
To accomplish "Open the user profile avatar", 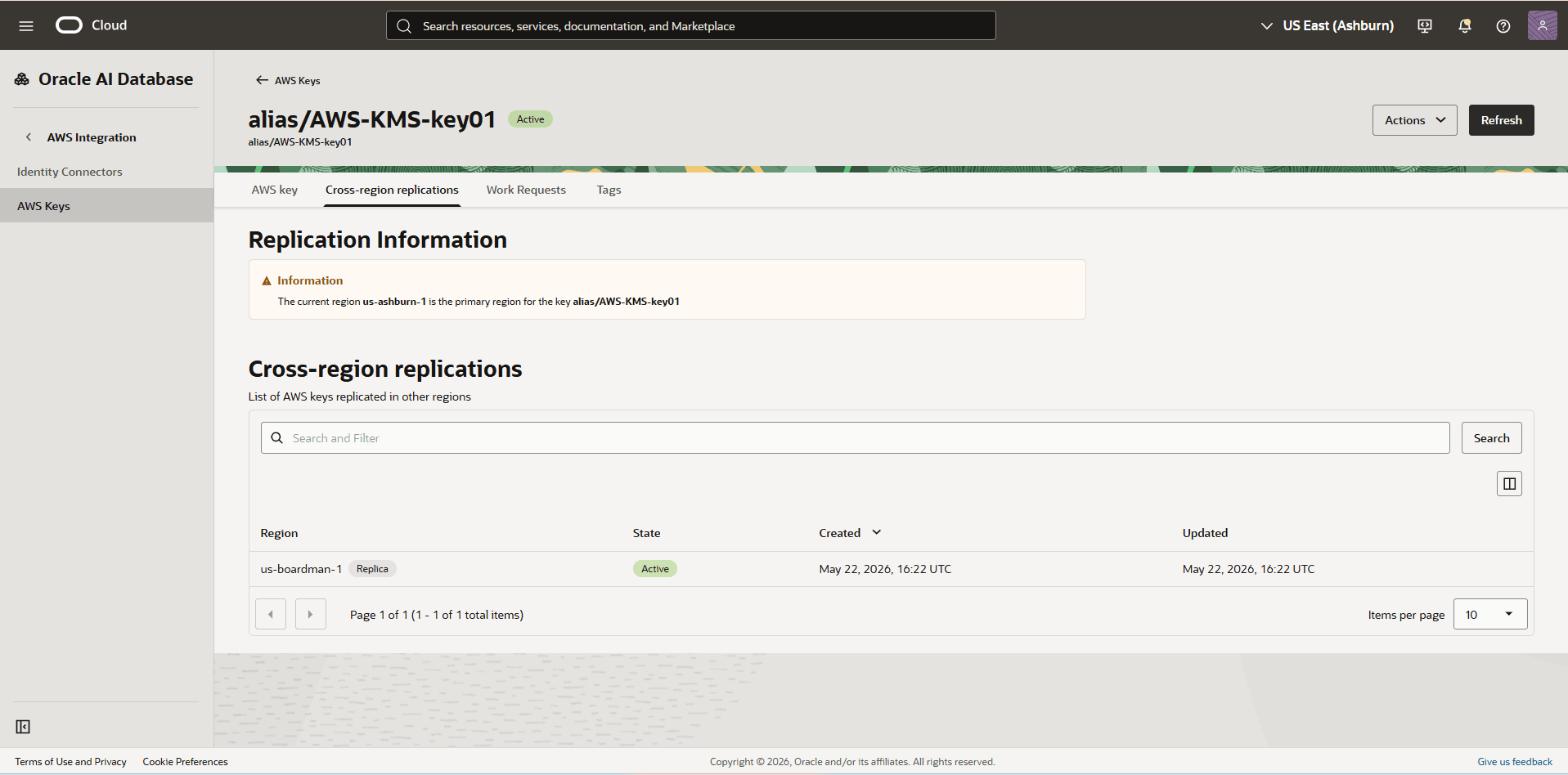I will tap(1542, 25).
